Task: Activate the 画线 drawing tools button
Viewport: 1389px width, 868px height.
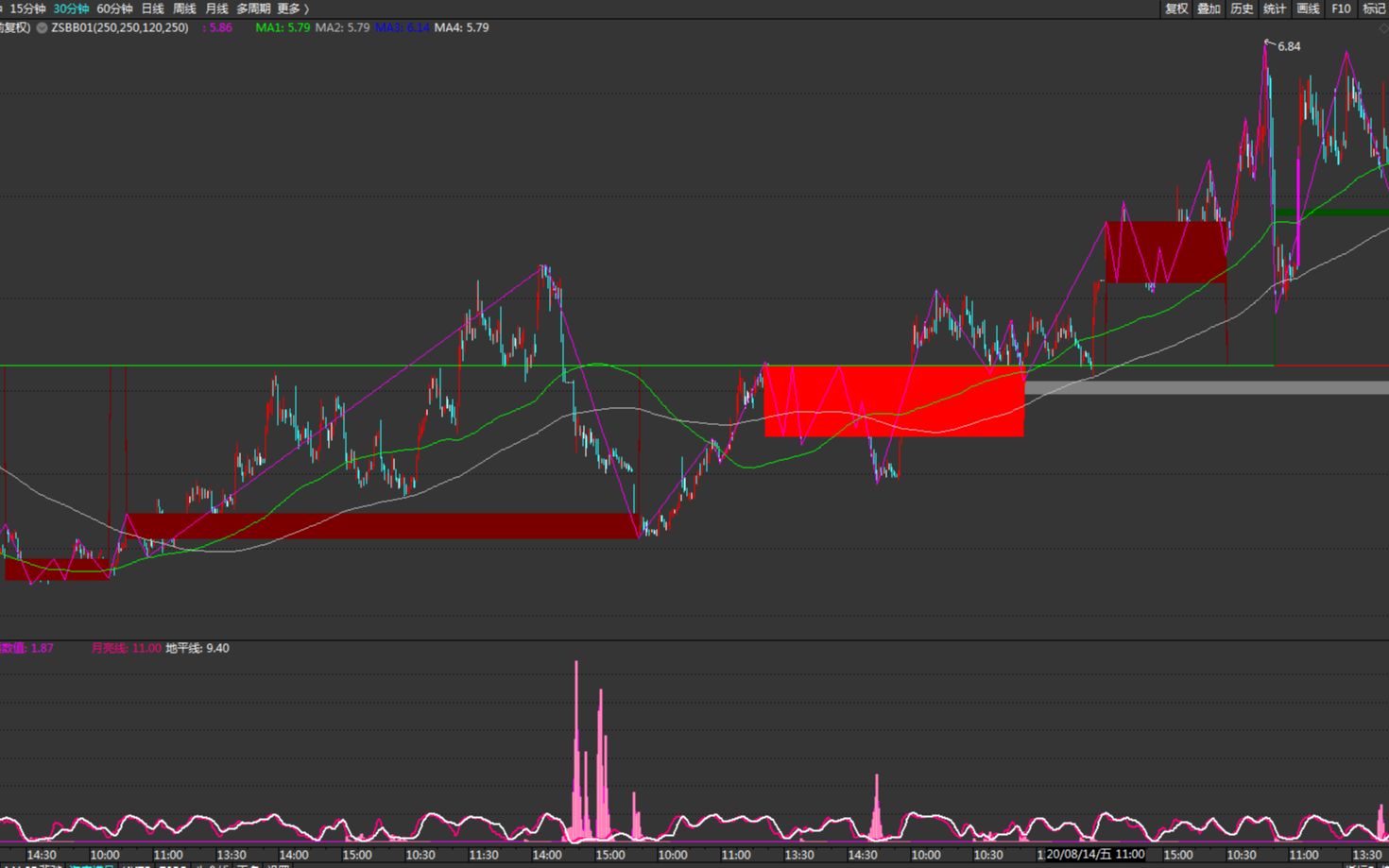Action: click(1308, 9)
